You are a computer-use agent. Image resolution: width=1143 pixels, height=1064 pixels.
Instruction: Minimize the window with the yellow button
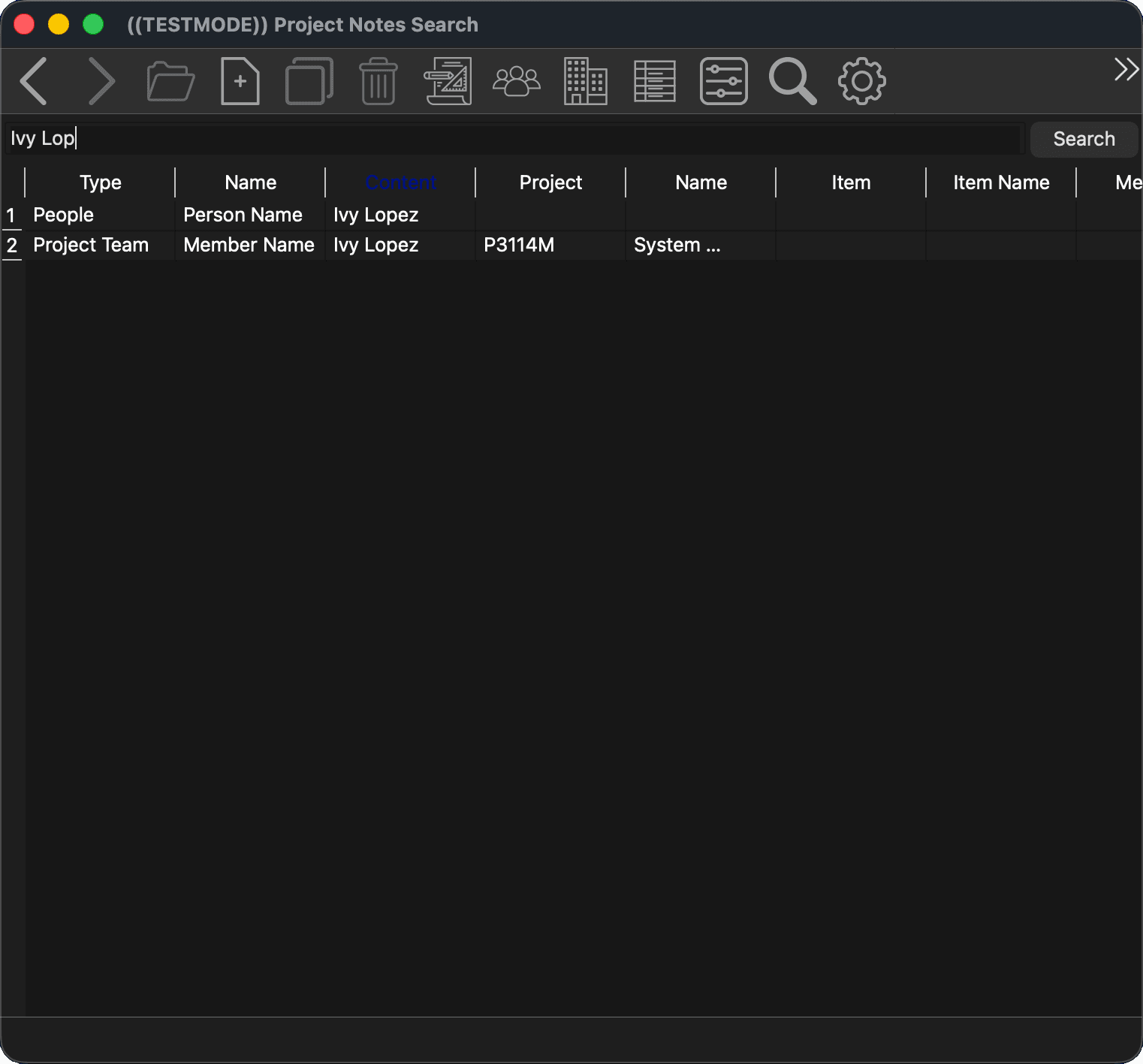(59, 24)
